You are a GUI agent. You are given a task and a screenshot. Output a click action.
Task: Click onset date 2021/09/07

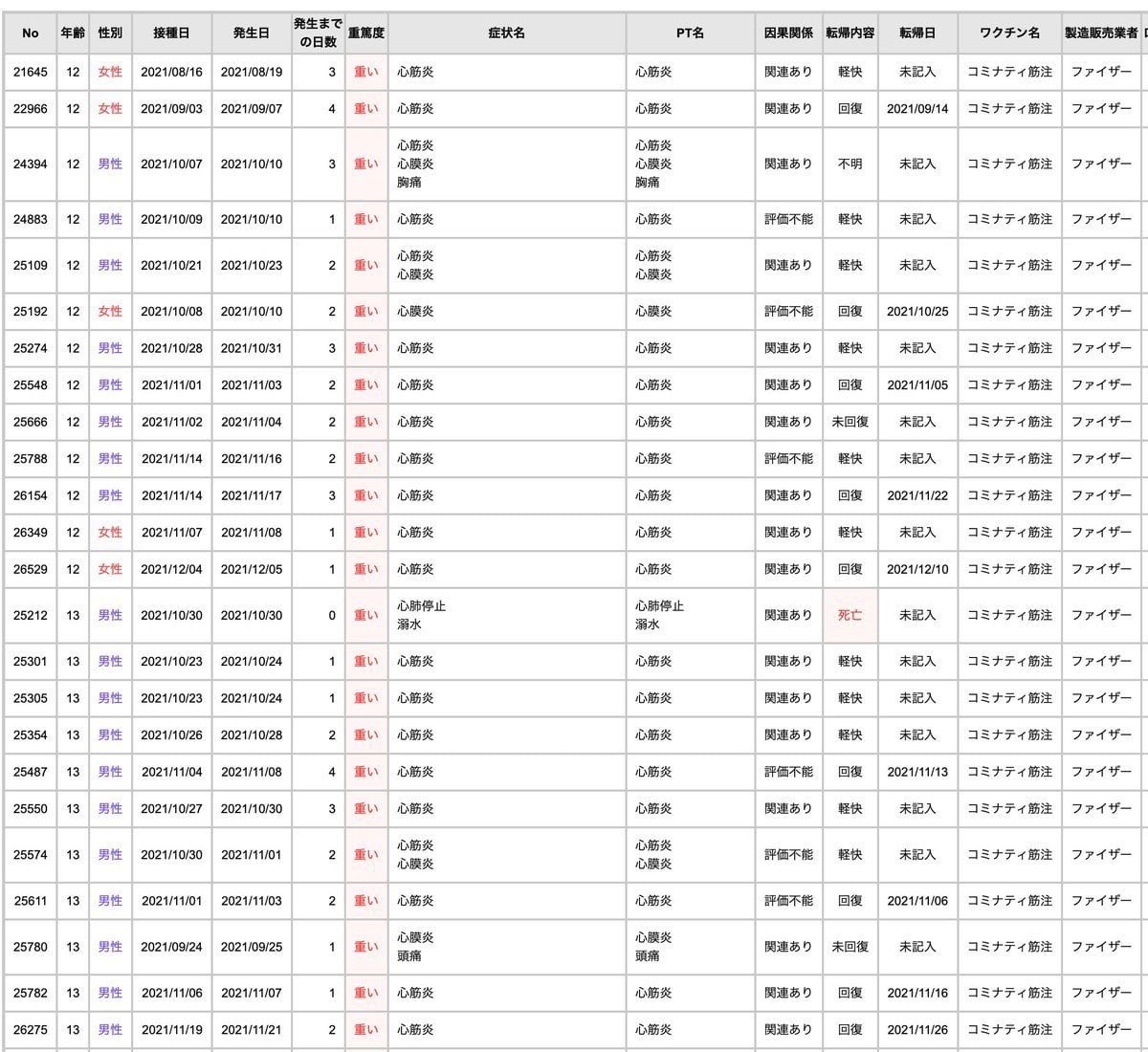[252, 109]
